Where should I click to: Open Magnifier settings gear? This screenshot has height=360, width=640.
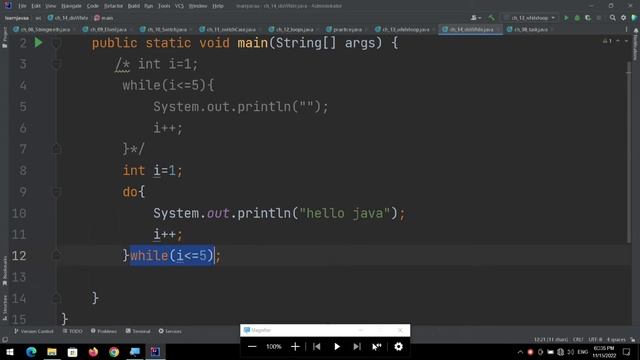[x=398, y=347]
